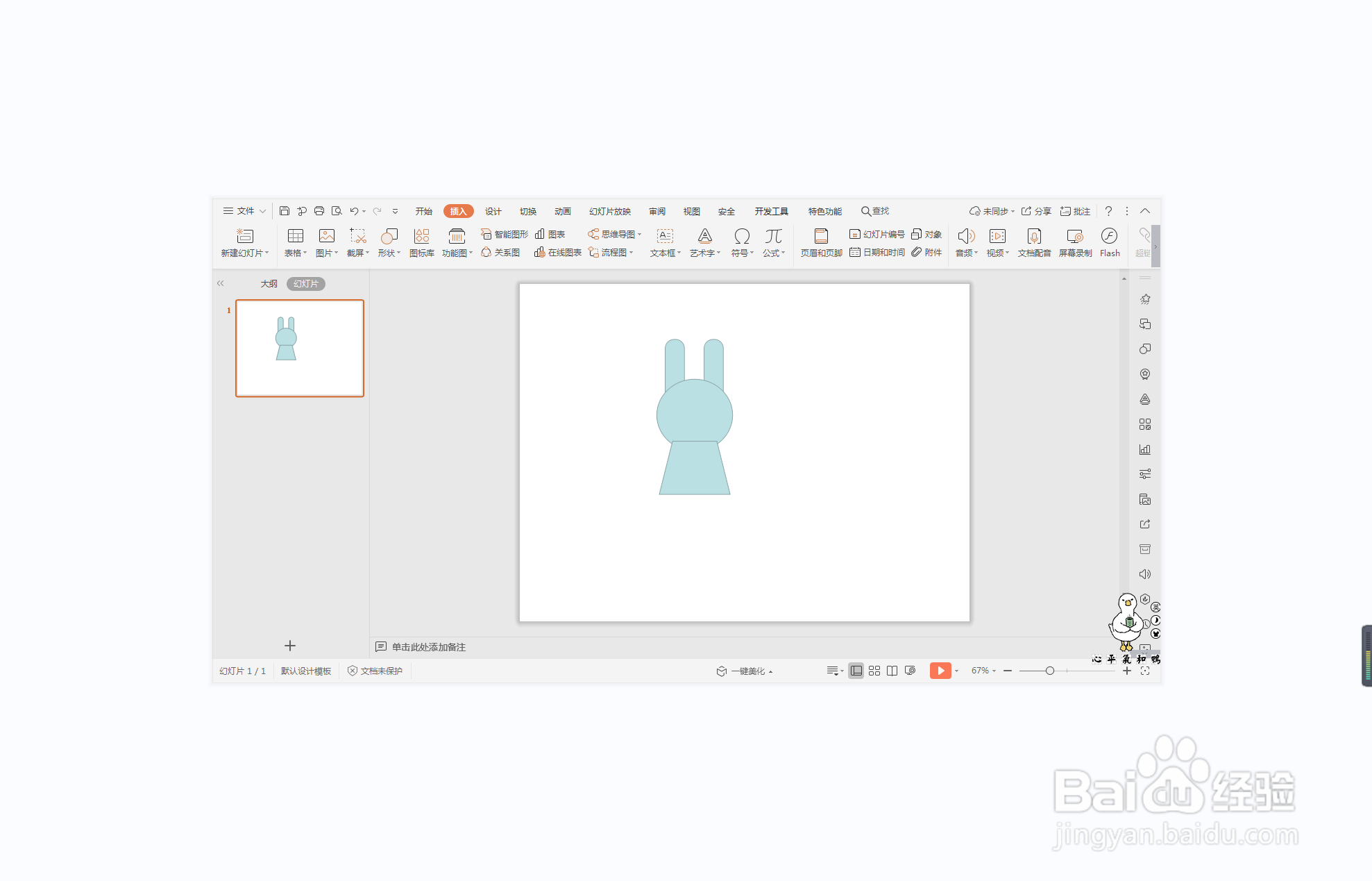Click the 一键美化 beautify button
Screen dimensions: 1372x881
[x=745, y=671]
